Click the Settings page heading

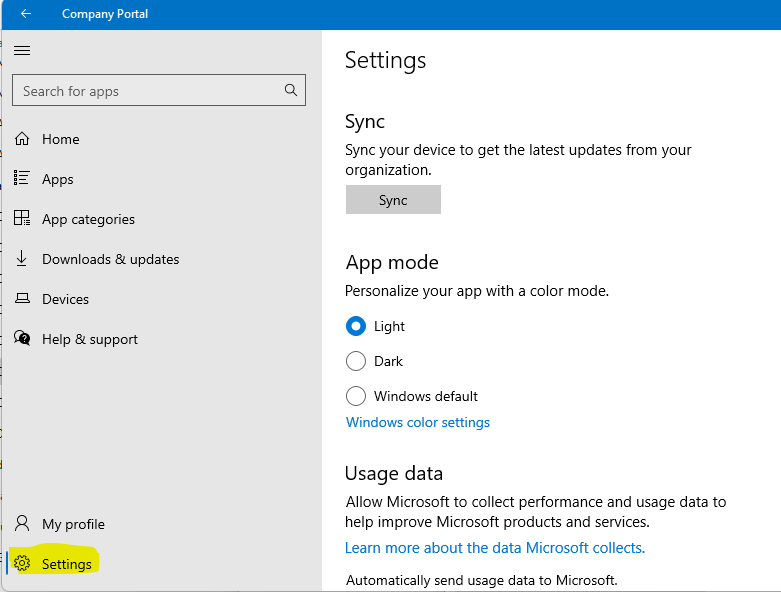pyautogui.click(x=386, y=61)
